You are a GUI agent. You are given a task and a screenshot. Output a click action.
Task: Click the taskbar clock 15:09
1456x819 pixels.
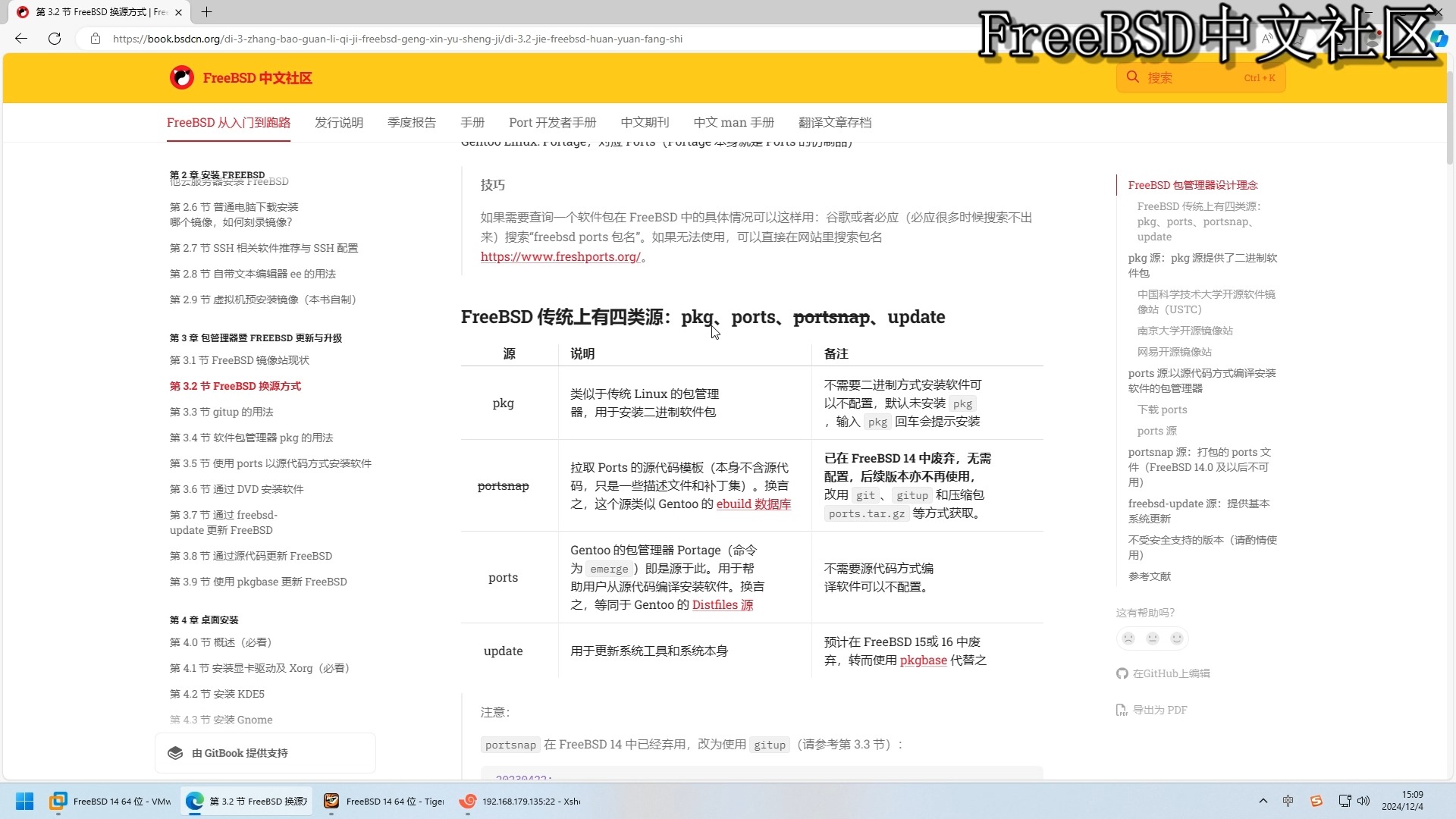pyautogui.click(x=1412, y=795)
